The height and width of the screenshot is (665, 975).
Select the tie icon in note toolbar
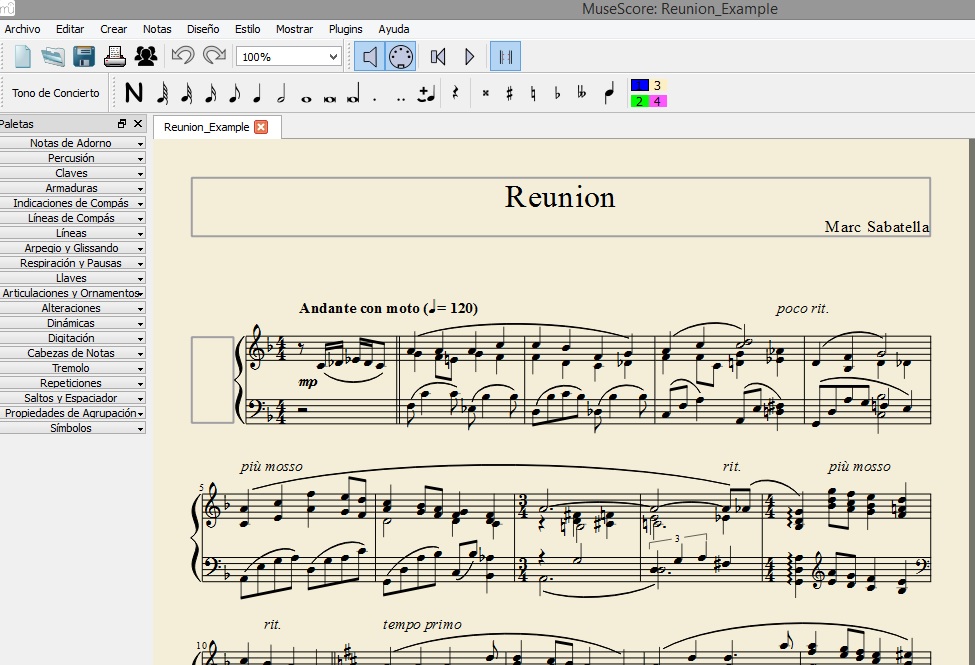point(425,91)
